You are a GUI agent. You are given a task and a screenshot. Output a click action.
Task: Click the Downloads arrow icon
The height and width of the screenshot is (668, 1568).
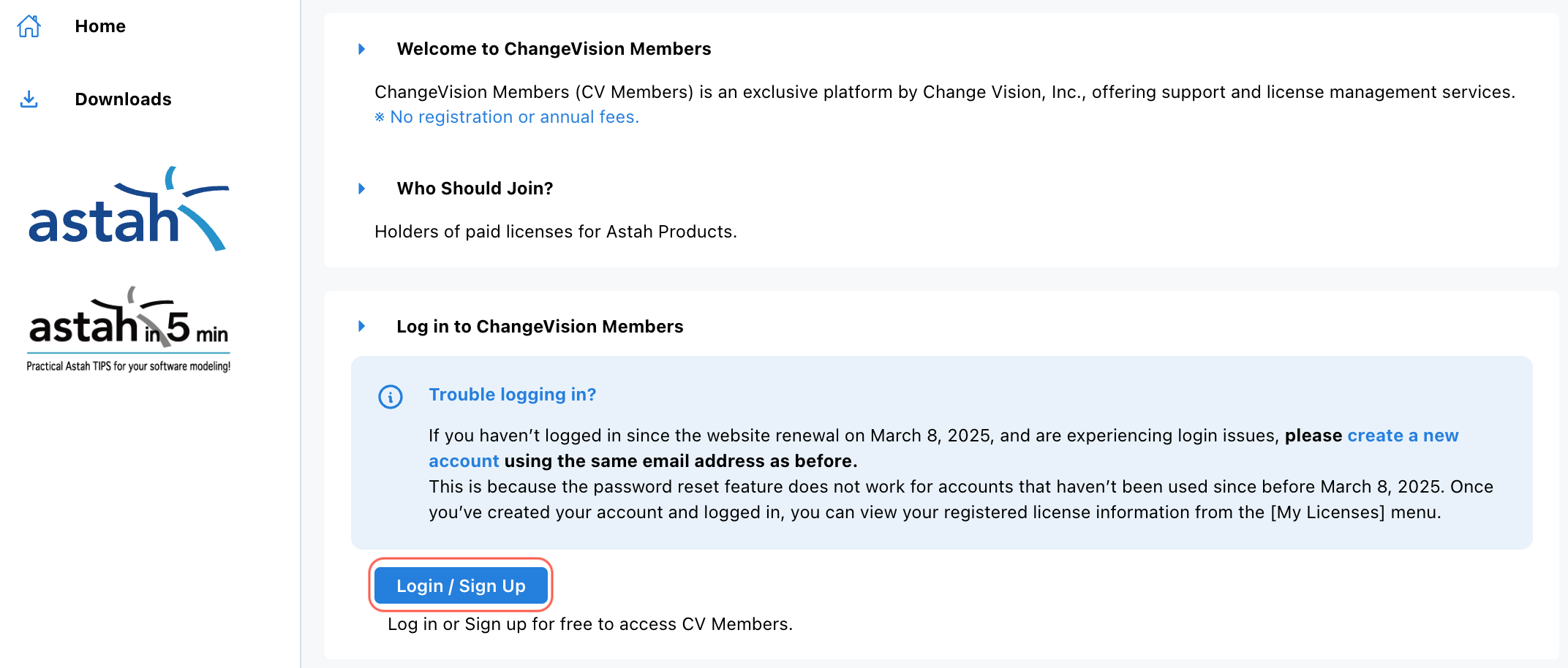tap(29, 99)
